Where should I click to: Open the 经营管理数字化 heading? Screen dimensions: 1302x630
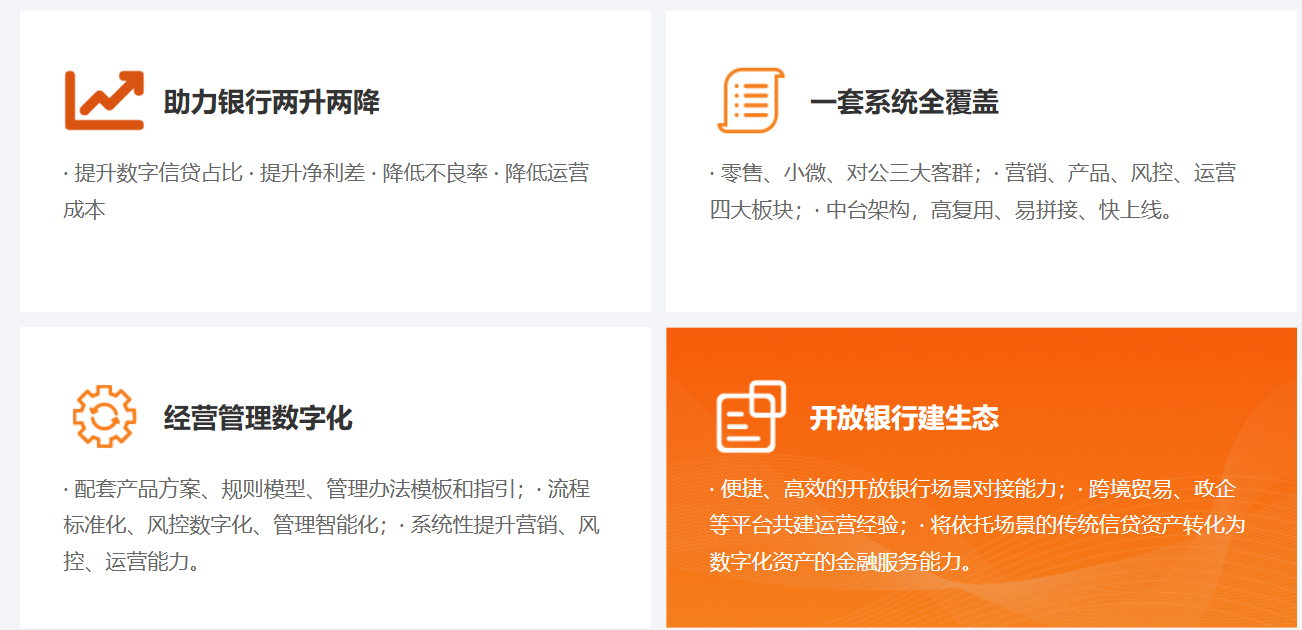(x=257, y=418)
